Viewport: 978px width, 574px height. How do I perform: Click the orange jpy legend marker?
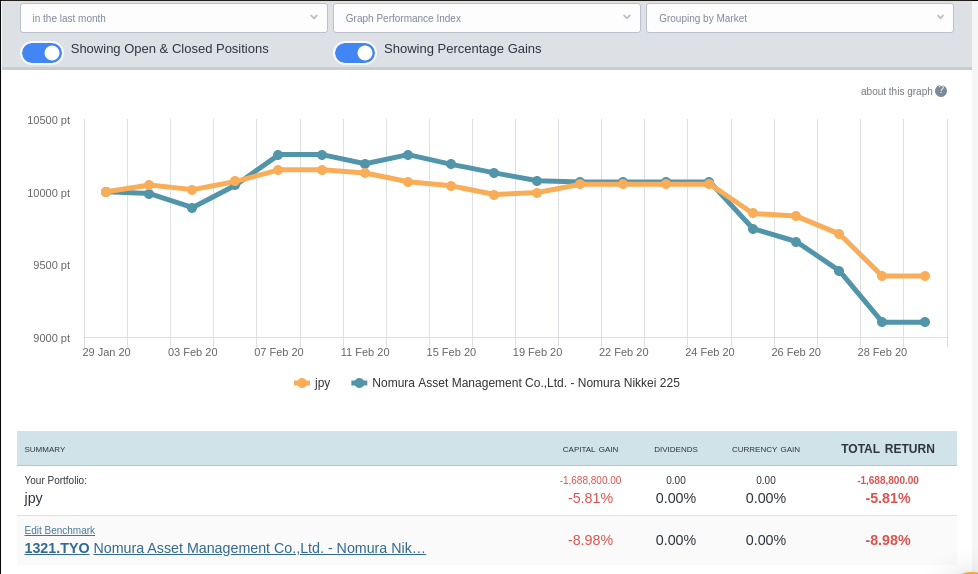[x=302, y=383]
